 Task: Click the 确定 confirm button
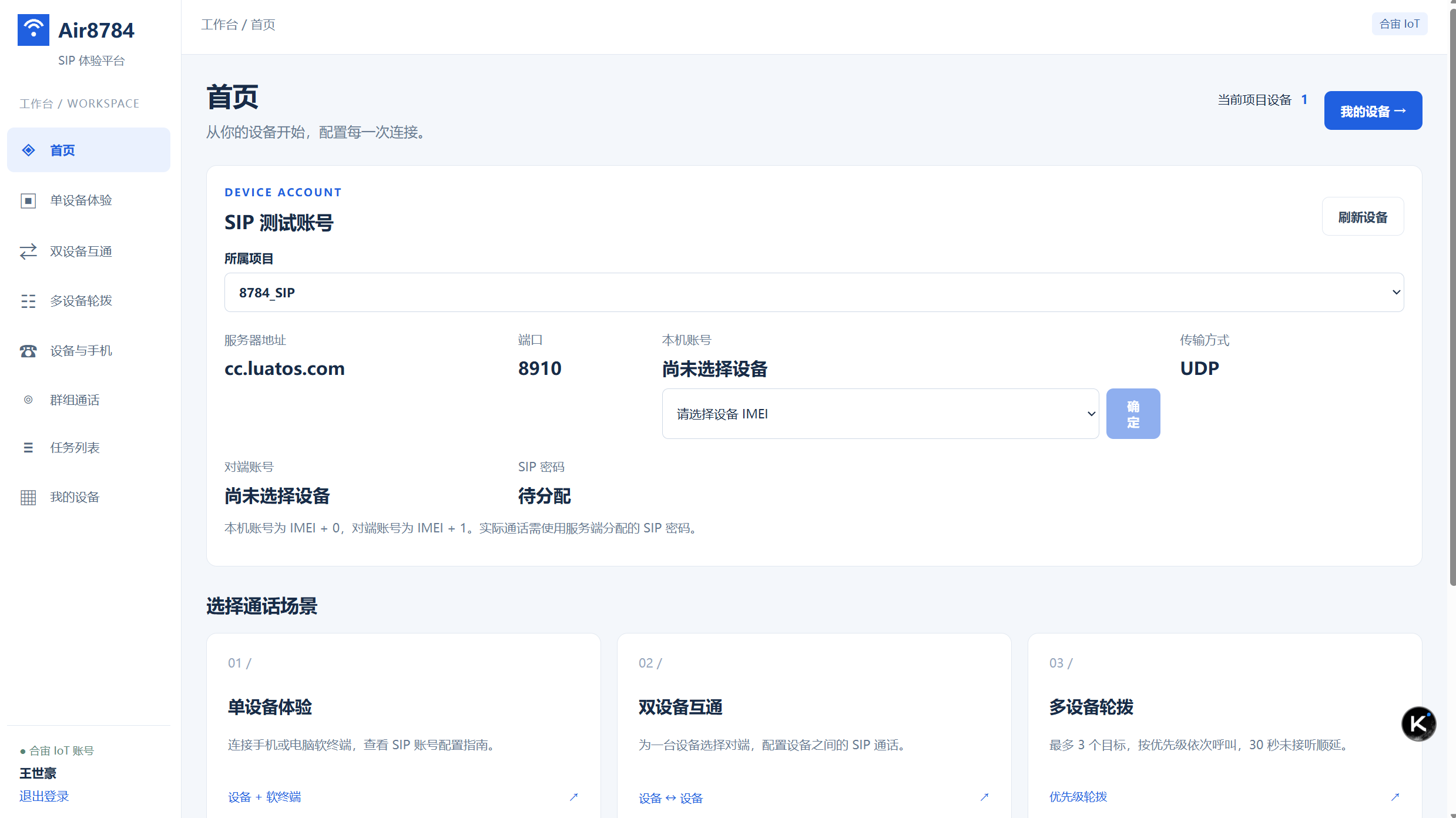pyautogui.click(x=1133, y=414)
